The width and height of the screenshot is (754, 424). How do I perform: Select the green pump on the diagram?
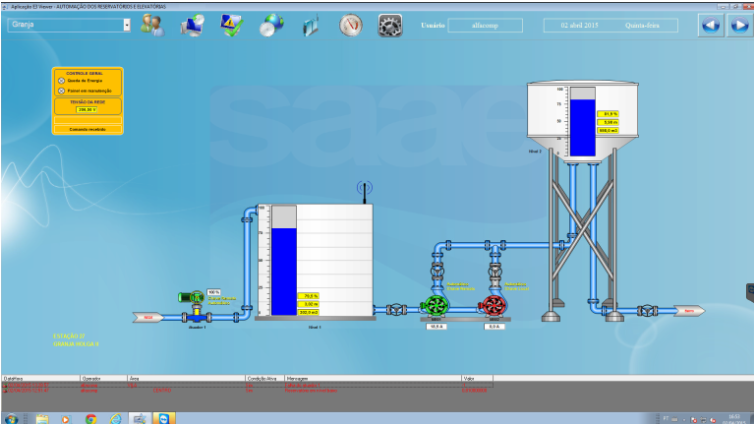[x=435, y=306]
